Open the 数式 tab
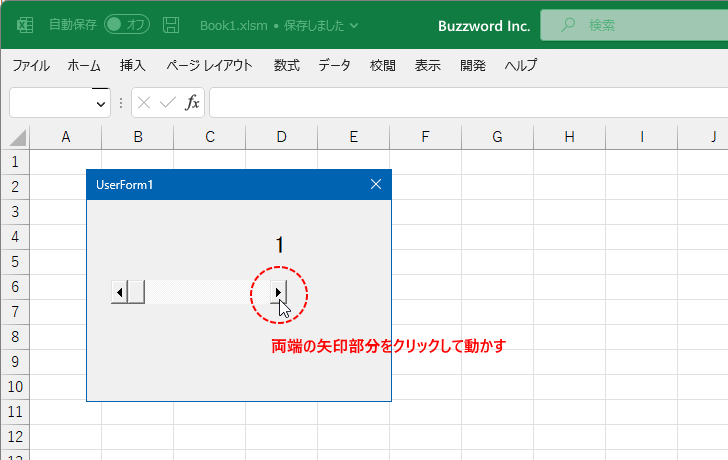The image size is (728, 460). pos(286,65)
